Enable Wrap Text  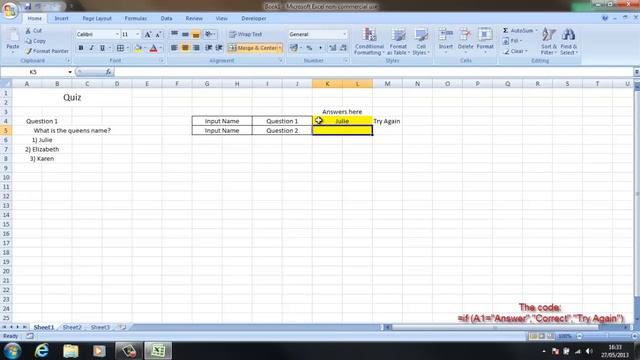(x=245, y=34)
